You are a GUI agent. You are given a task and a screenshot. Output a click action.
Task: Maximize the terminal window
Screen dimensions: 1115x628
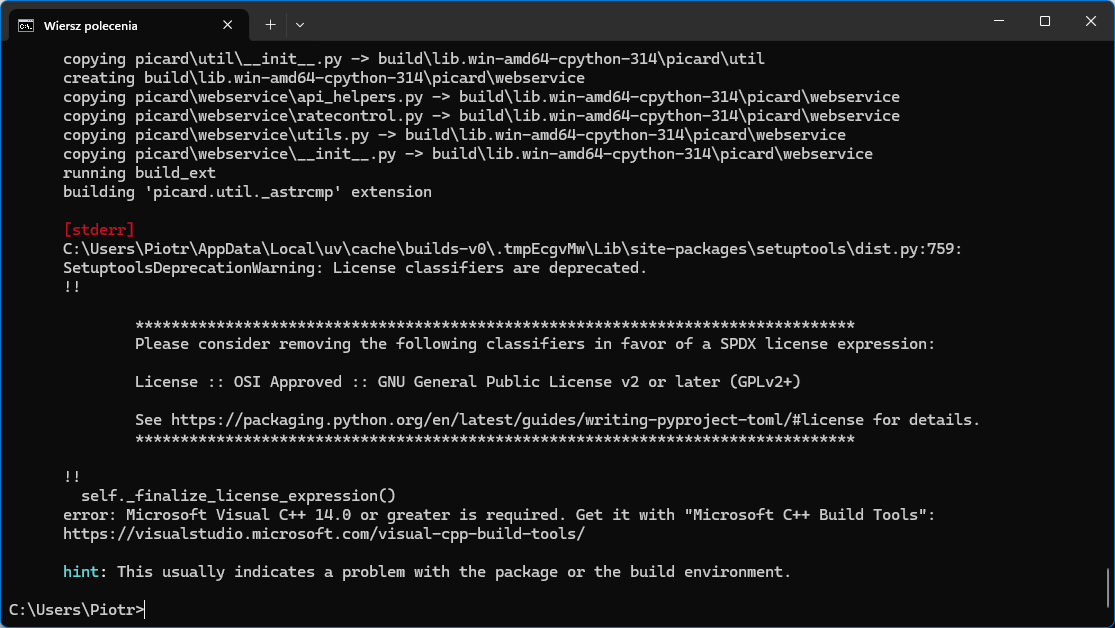(x=1044, y=21)
